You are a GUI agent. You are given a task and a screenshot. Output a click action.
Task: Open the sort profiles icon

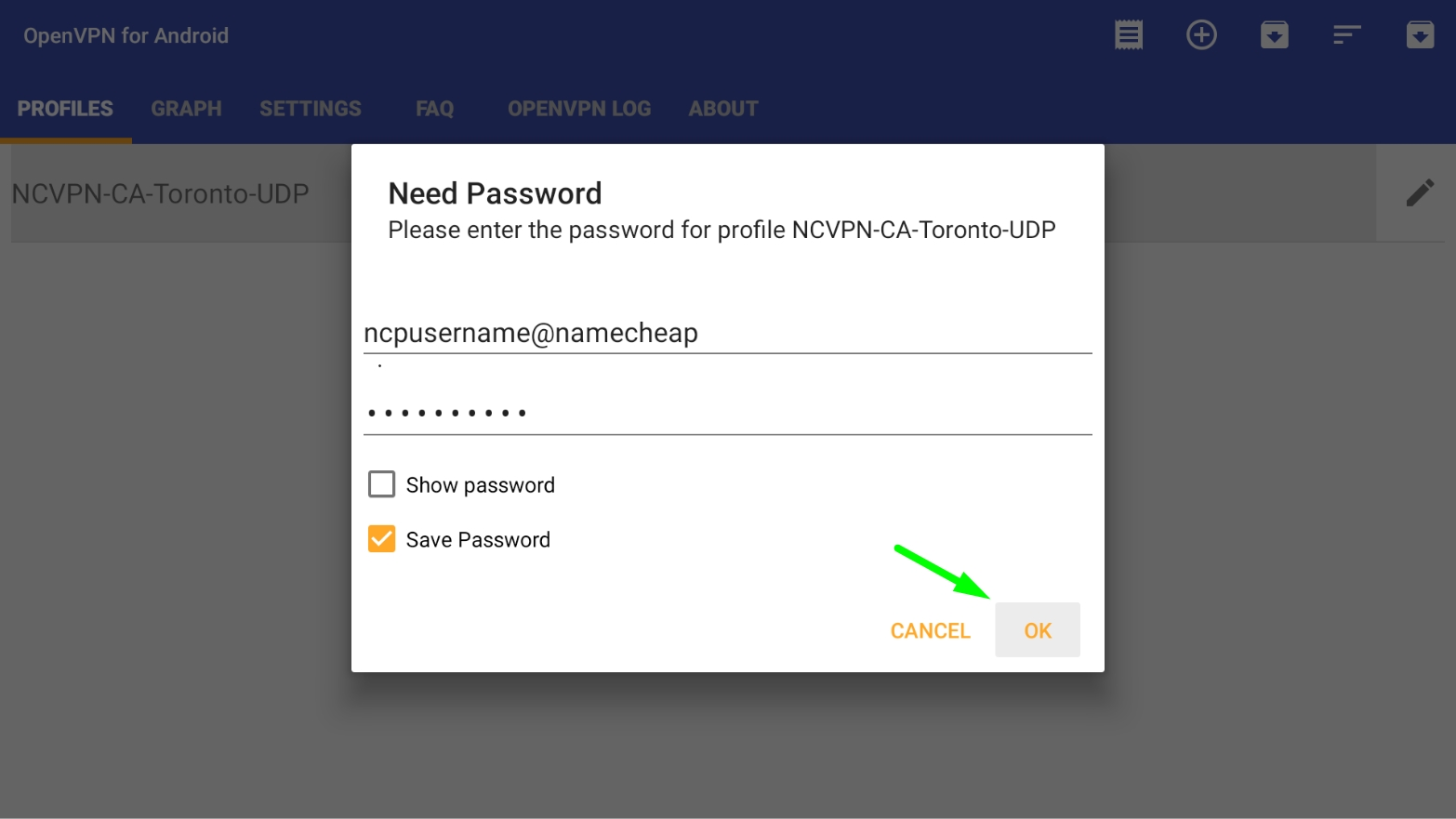click(x=1347, y=35)
